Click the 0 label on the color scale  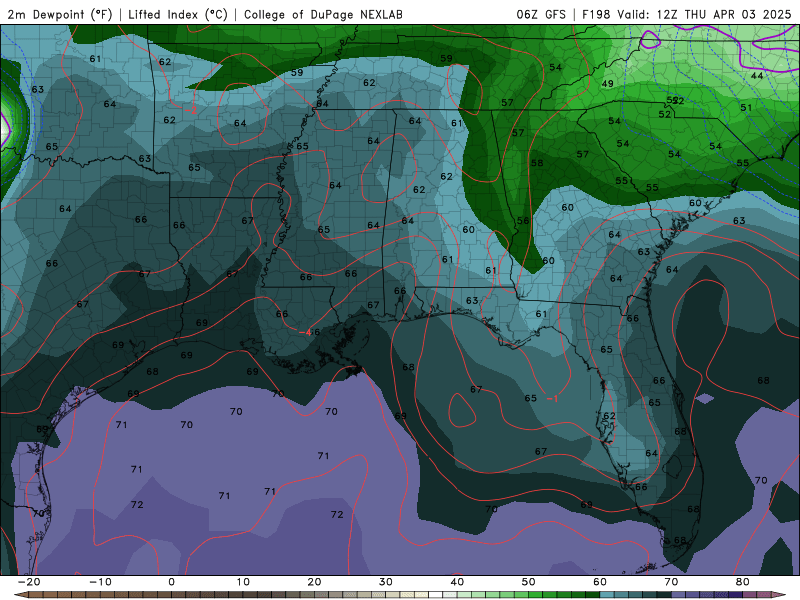pos(171,582)
